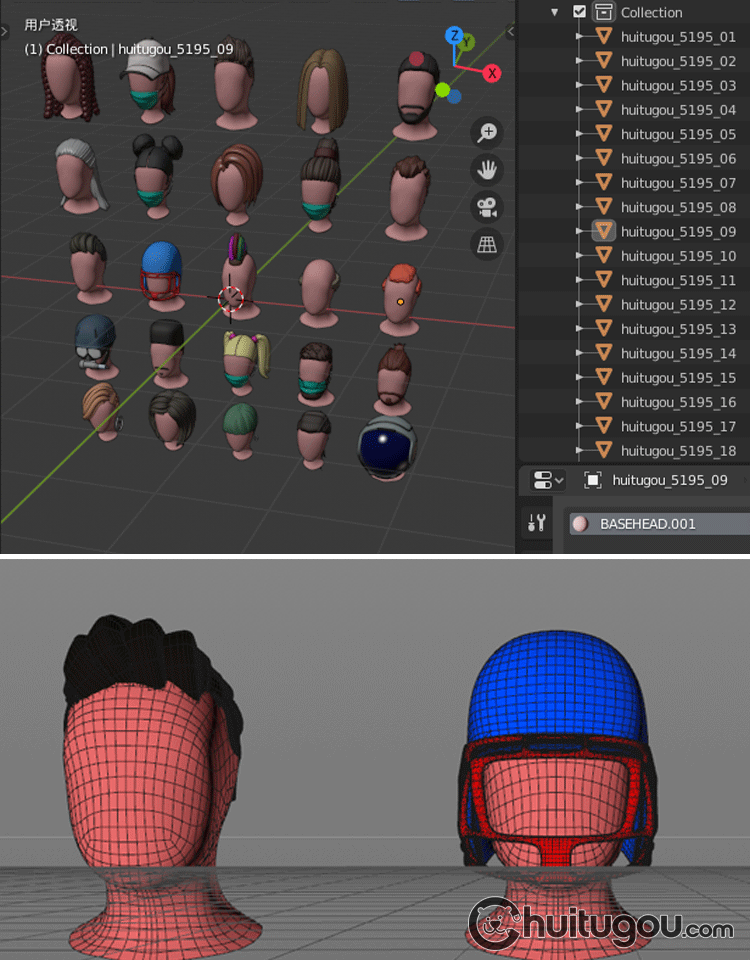Click the huitugou_5195_09 object name field
This screenshot has height=960, width=750.
670,480
